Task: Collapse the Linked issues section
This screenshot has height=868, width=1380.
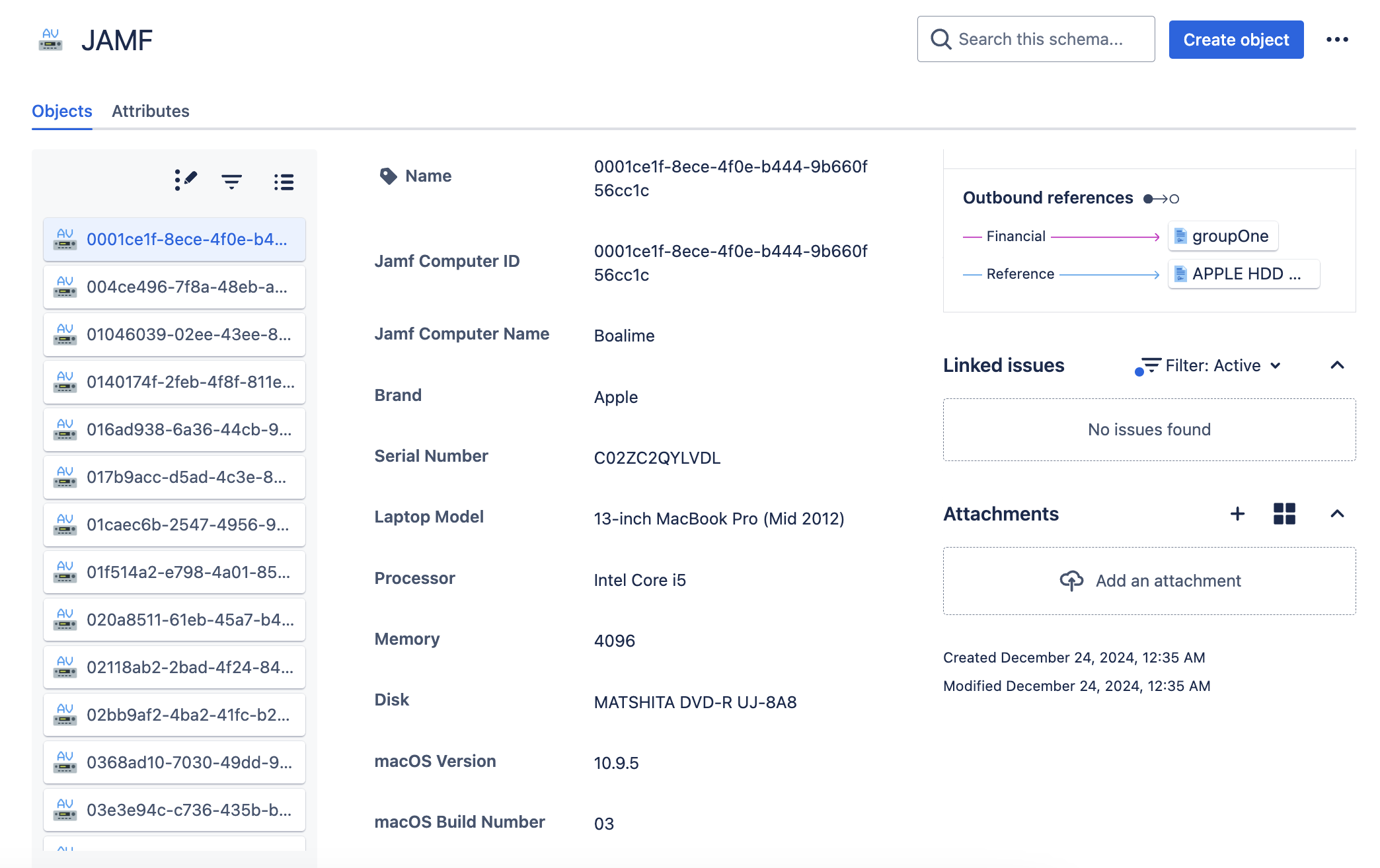Action: point(1337,365)
